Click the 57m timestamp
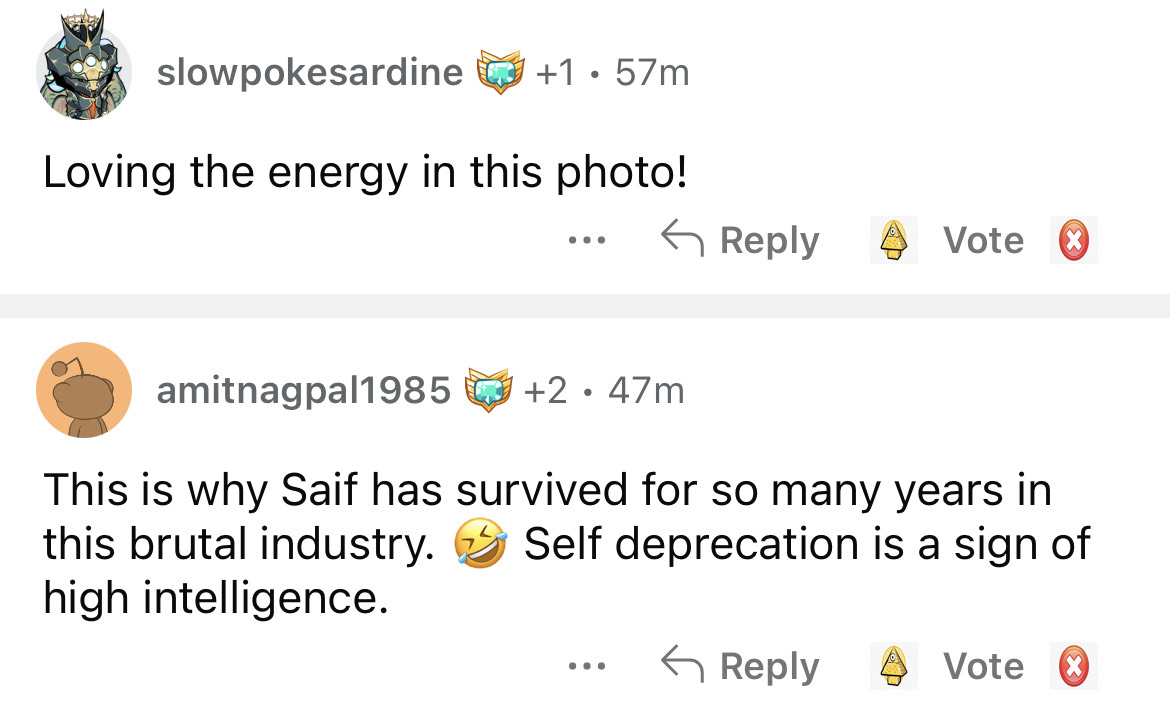The width and height of the screenshot is (1170, 704). (x=653, y=72)
